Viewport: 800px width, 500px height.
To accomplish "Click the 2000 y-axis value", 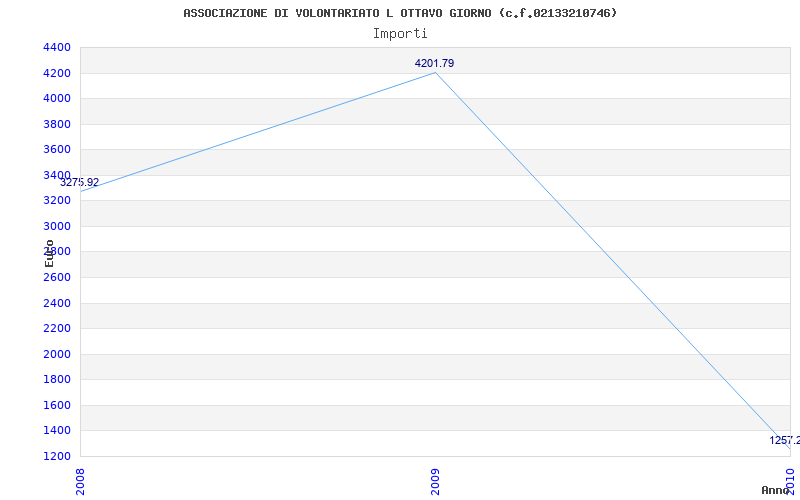I will point(57,354).
